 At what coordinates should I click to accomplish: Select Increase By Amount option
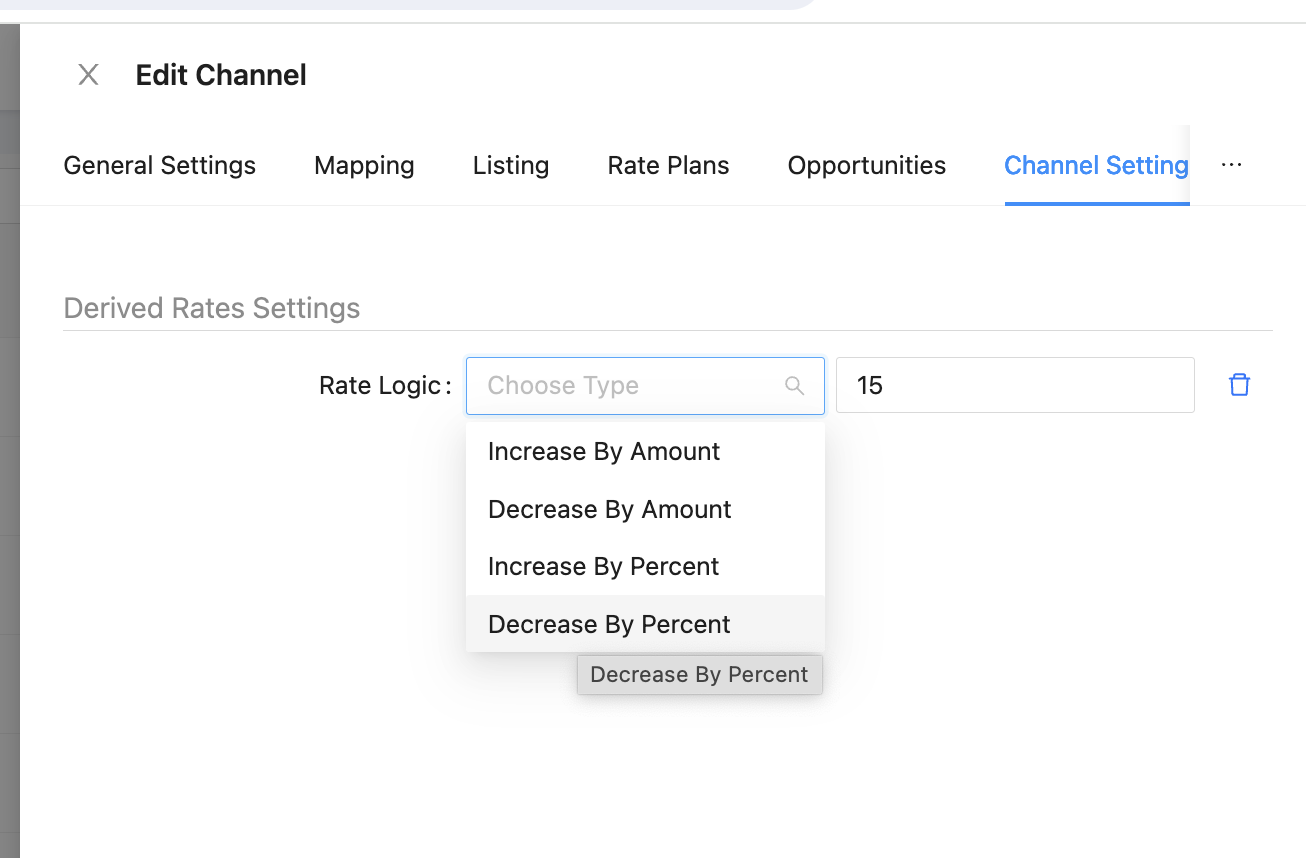604,452
